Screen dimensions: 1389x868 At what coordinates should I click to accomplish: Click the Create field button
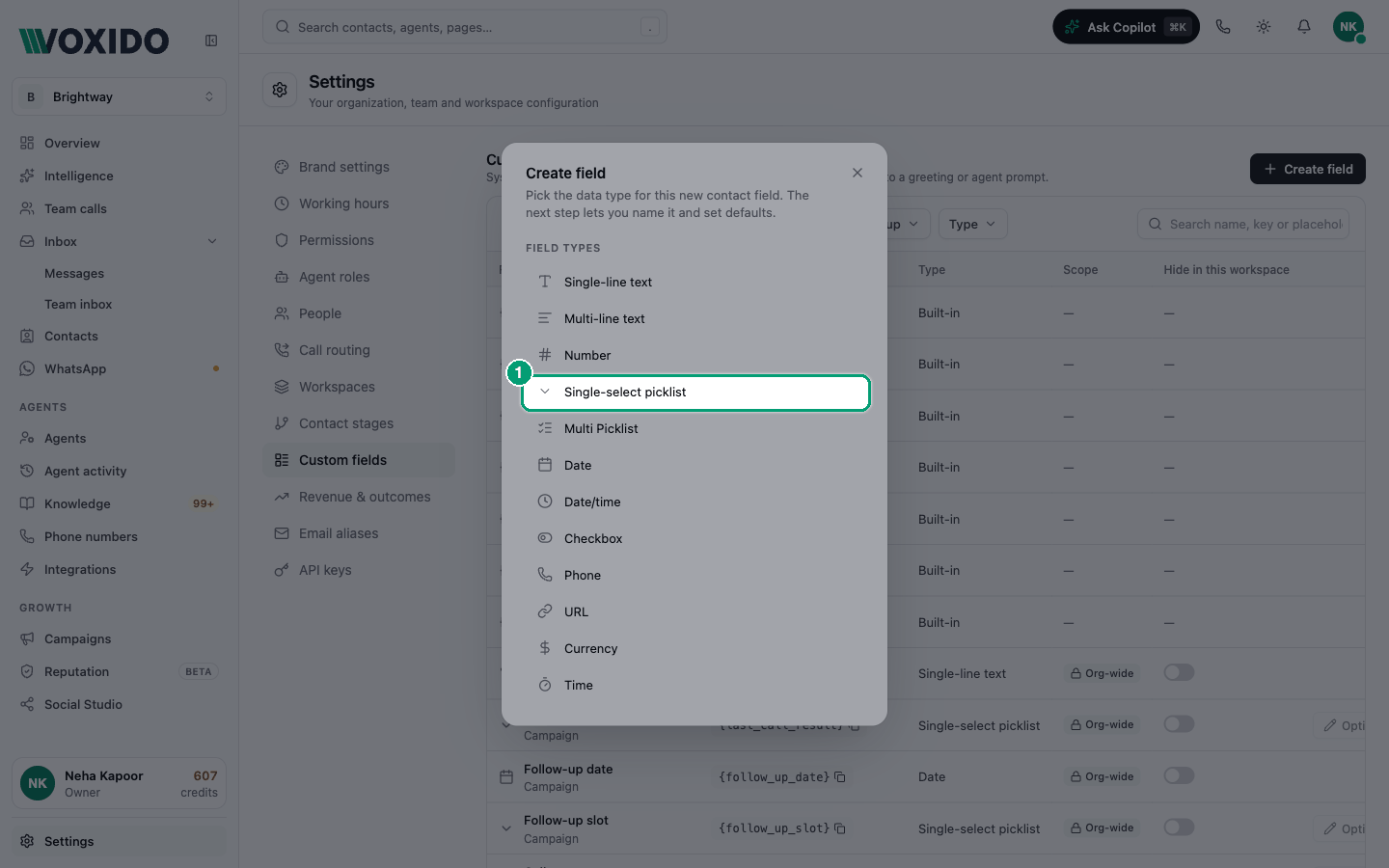click(1308, 169)
